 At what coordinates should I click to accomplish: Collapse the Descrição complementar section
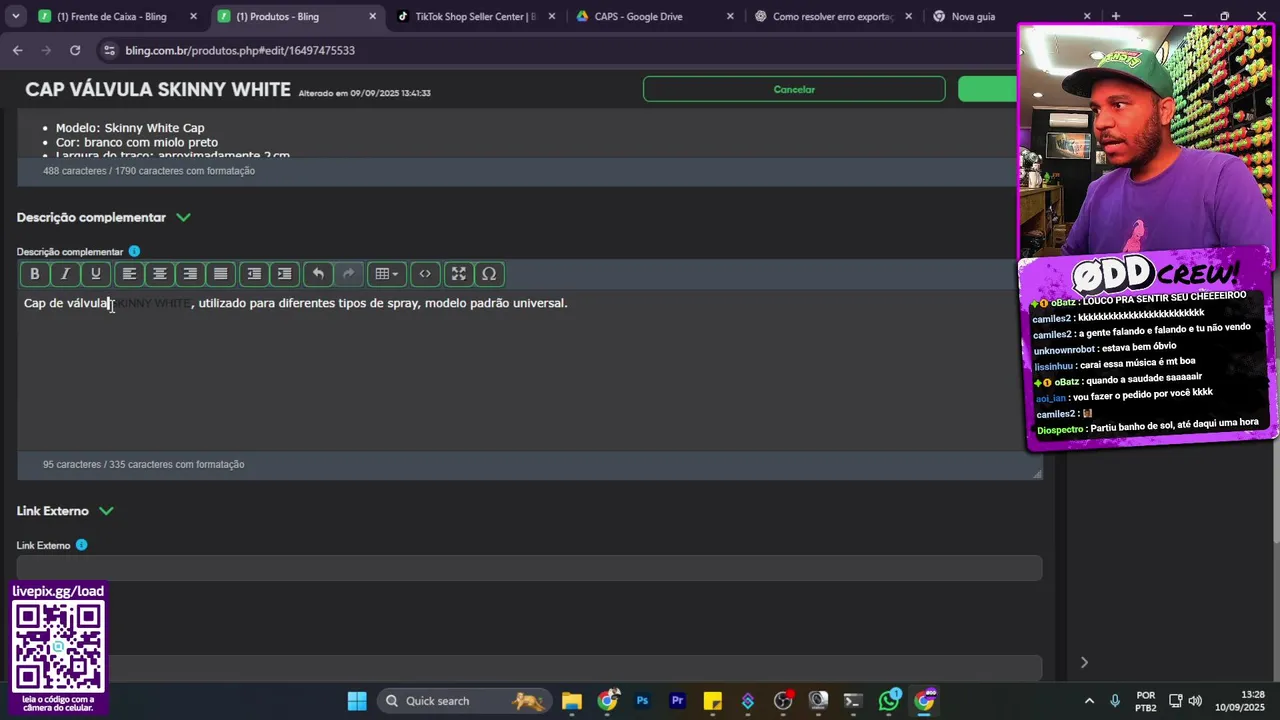tap(183, 217)
